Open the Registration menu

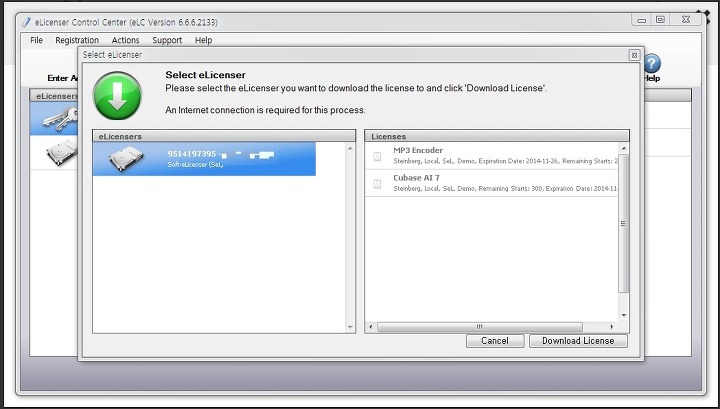pyautogui.click(x=77, y=40)
